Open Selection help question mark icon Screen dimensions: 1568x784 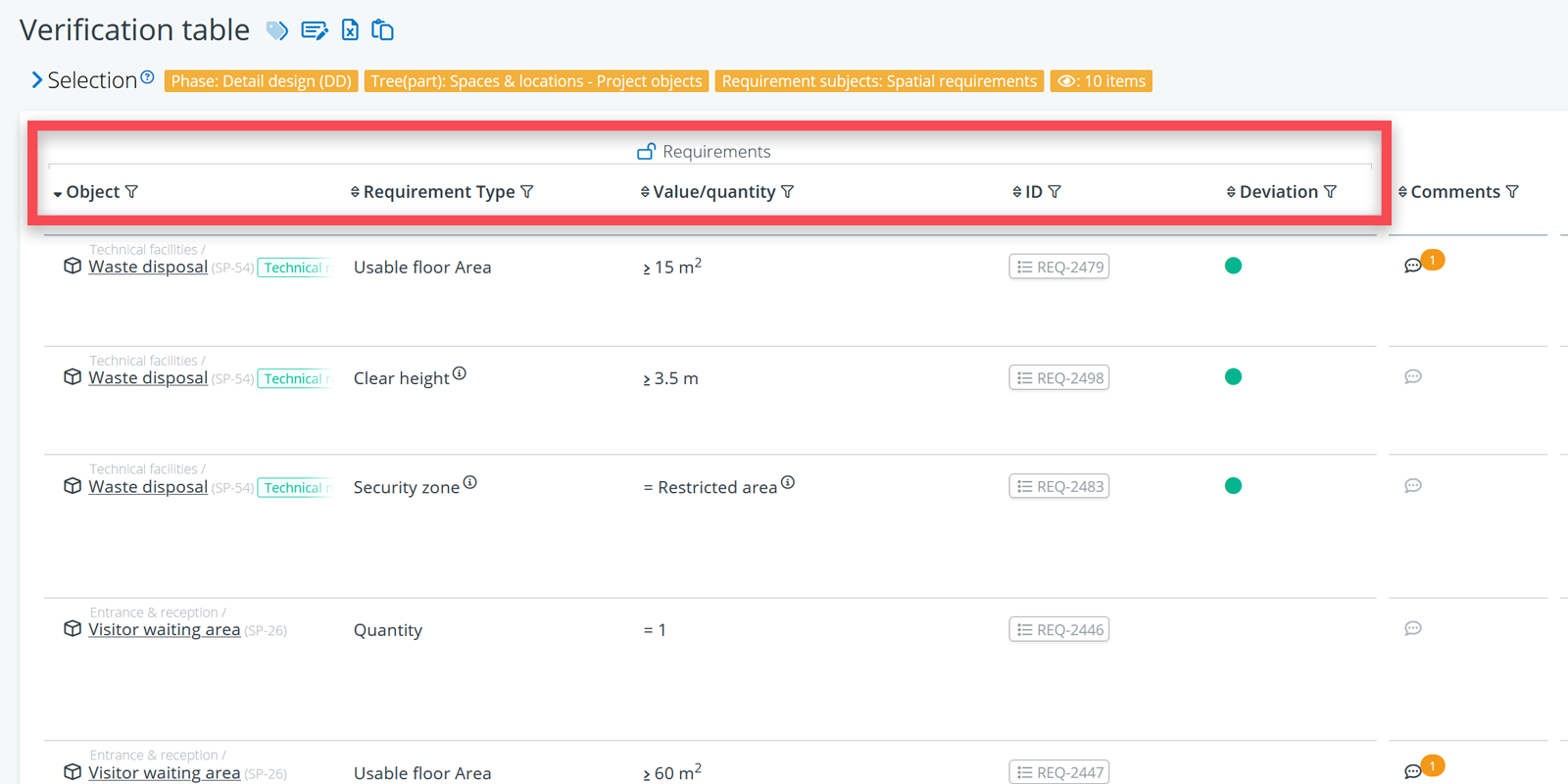[147, 77]
